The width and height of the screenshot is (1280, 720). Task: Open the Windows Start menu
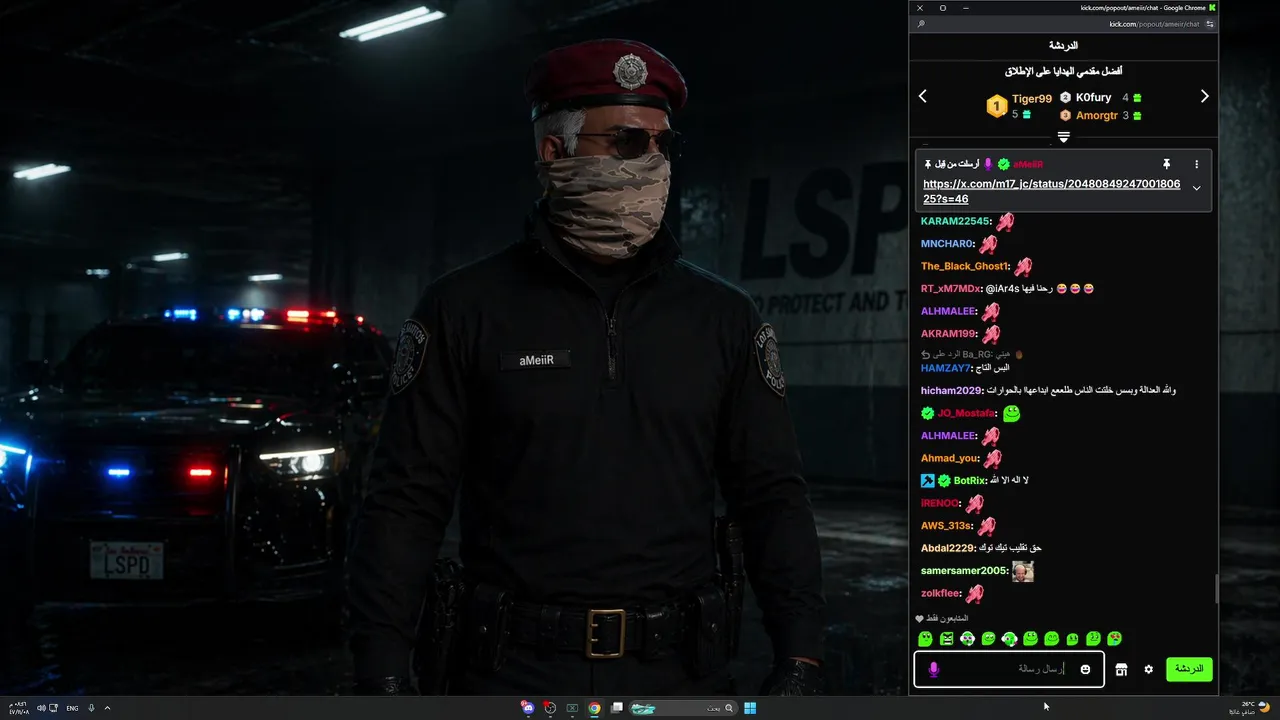point(750,708)
